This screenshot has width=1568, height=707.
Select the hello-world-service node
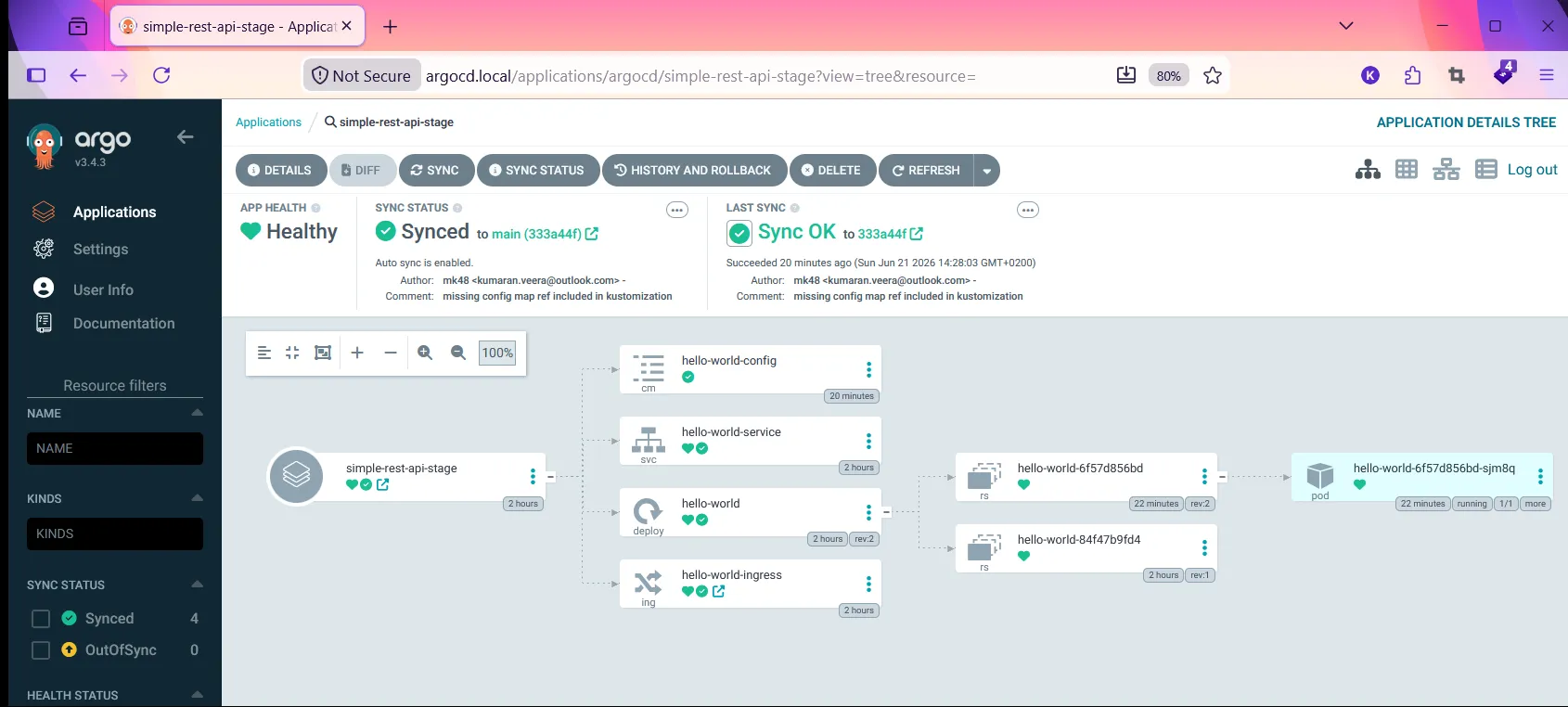[750, 441]
